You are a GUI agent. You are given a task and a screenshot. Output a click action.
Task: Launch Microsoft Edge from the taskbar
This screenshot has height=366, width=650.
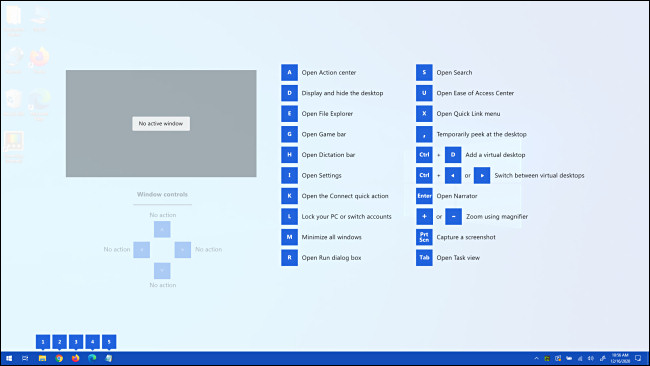92,358
